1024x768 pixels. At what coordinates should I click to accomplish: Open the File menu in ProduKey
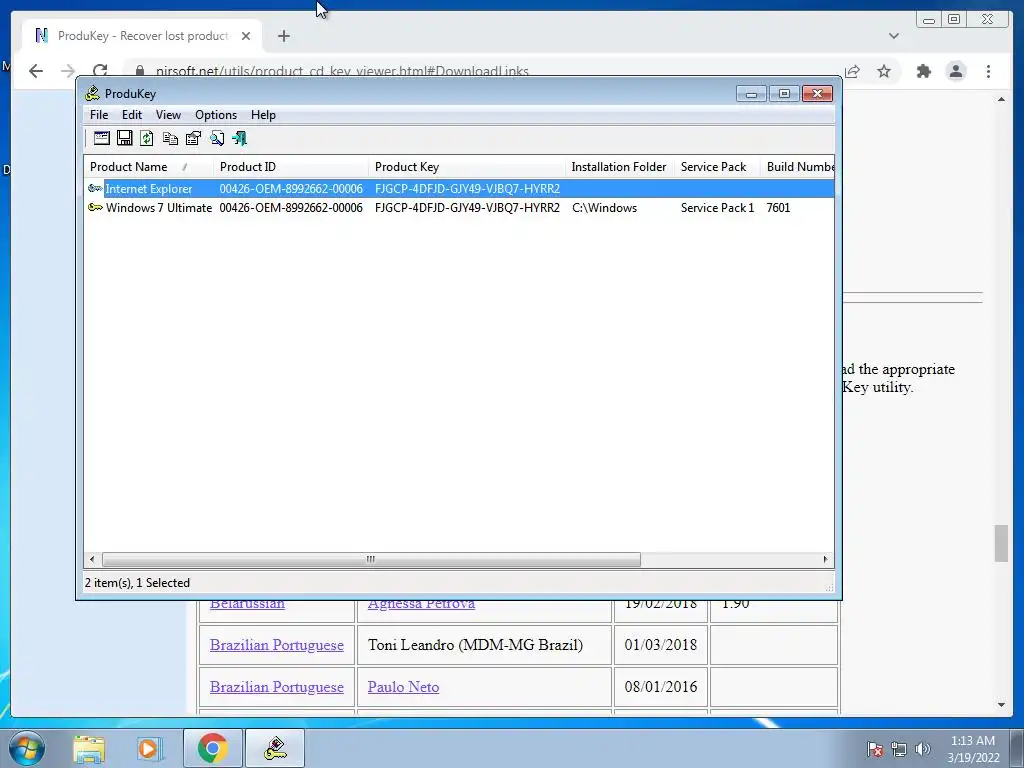pyautogui.click(x=99, y=115)
